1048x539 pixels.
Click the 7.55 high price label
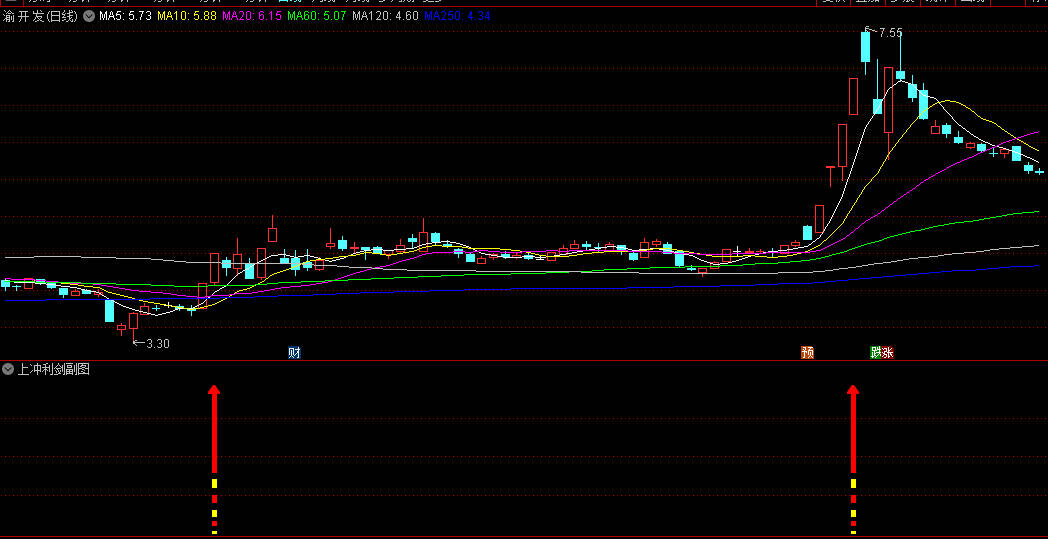click(890, 32)
